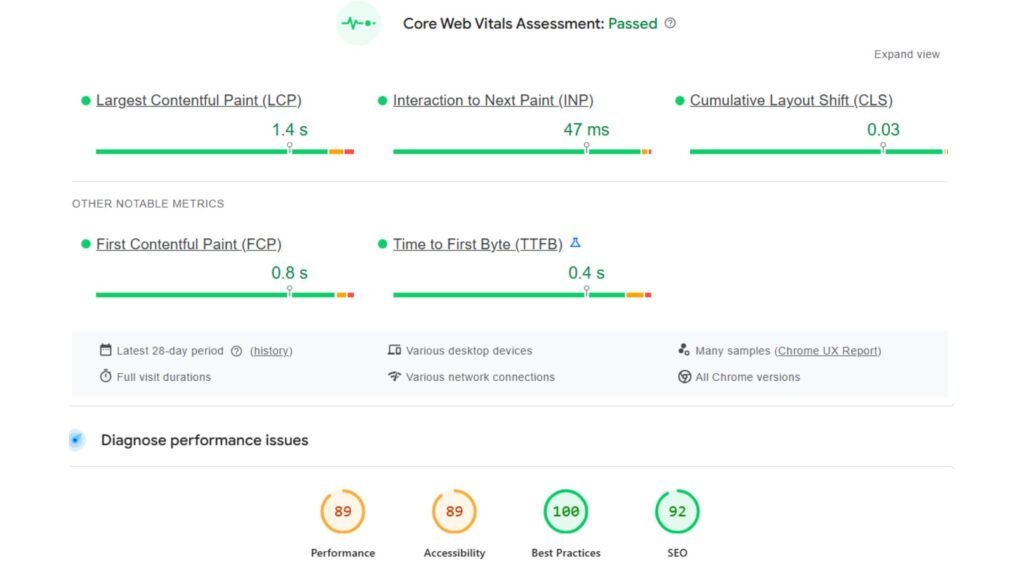Click the samples icon next to many samples

pyautogui.click(x=683, y=350)
